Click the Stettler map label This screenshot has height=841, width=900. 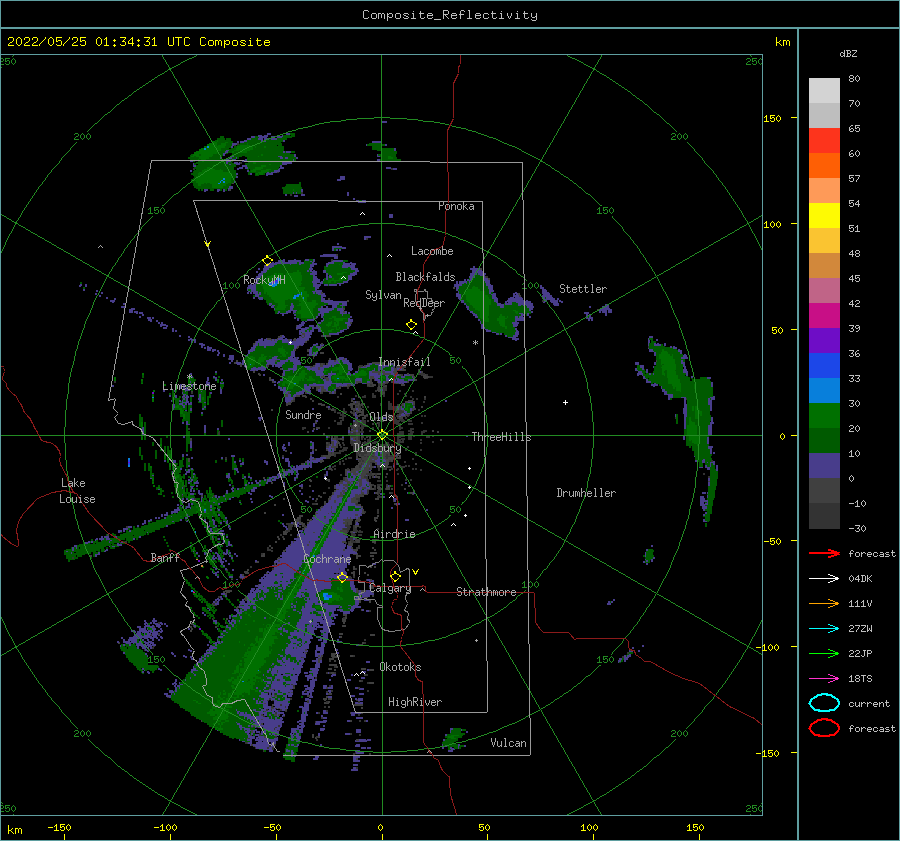[583, 289]
